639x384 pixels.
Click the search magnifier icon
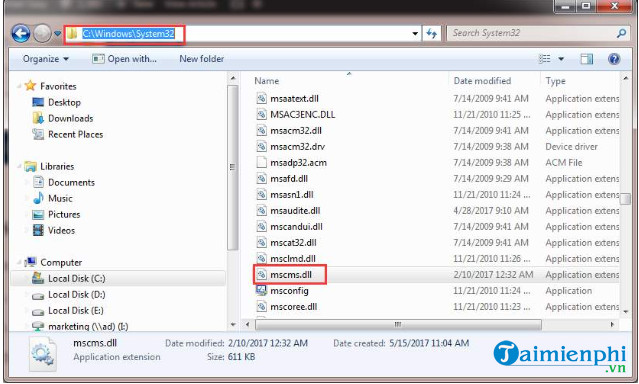tap(621, 33)
